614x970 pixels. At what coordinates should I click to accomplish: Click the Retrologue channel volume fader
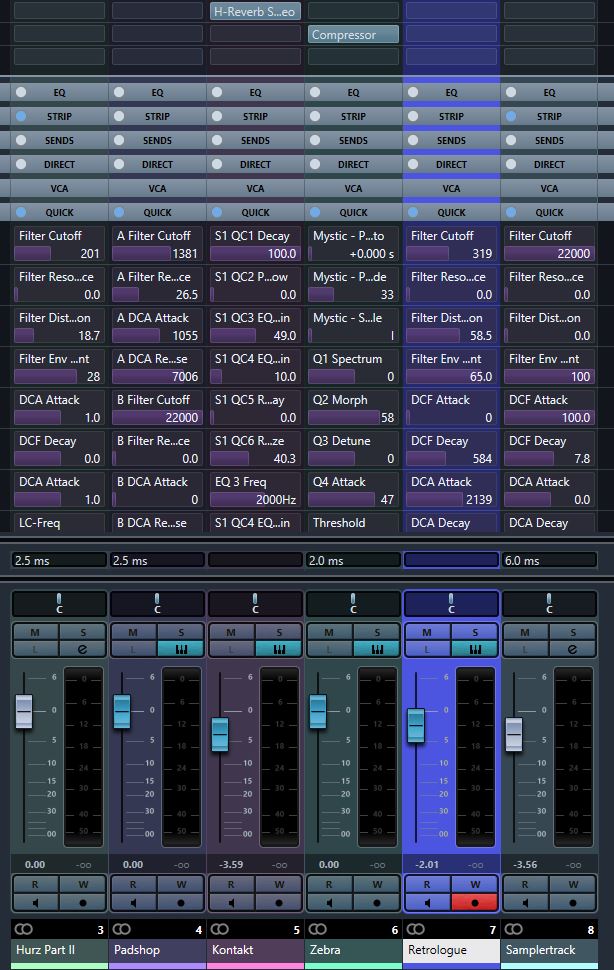click(x=415, y=724)
